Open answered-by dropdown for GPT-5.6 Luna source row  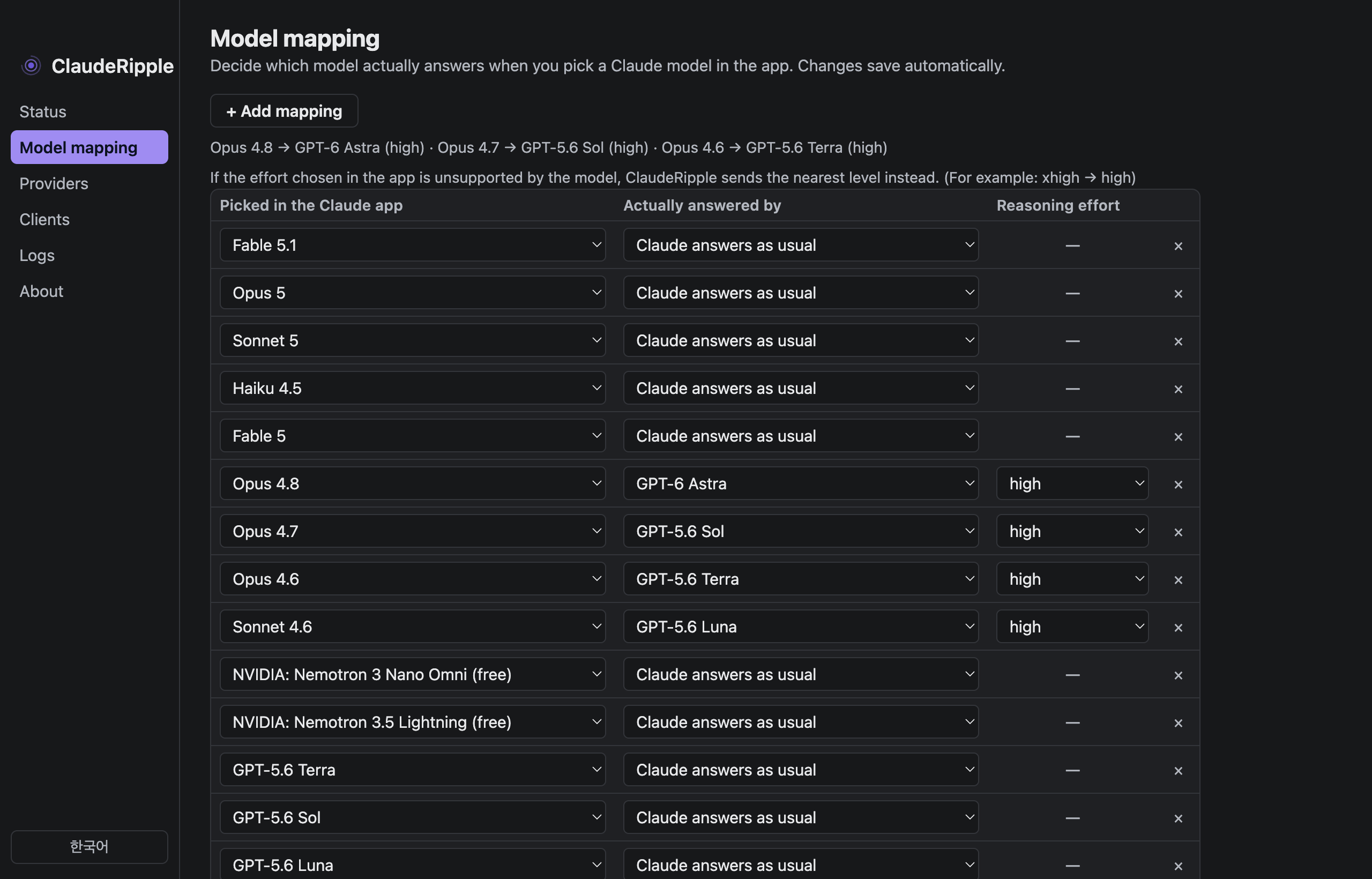point(801,864)
